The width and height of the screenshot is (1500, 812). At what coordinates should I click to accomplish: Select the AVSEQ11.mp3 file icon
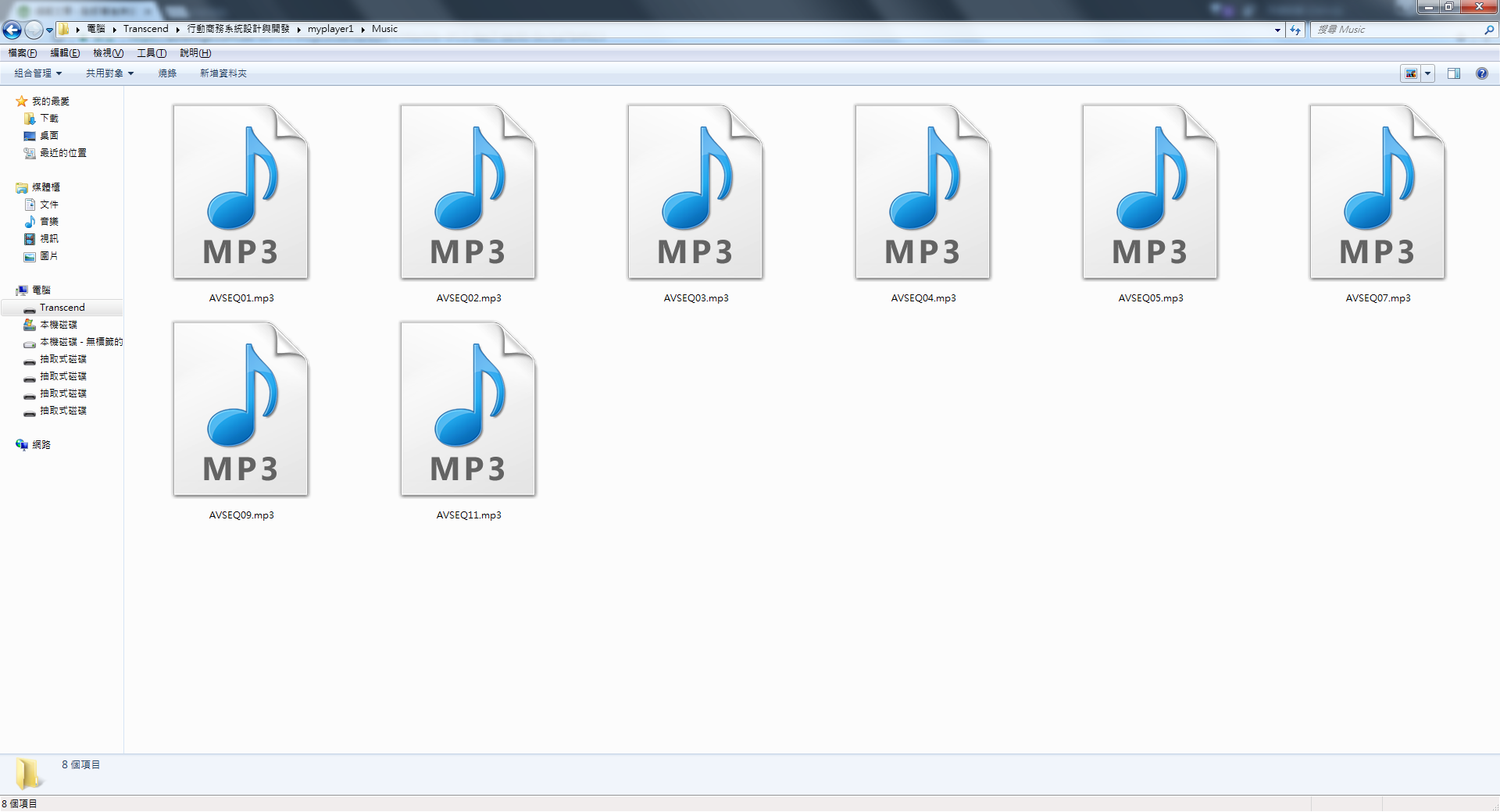tap(468, 411)
